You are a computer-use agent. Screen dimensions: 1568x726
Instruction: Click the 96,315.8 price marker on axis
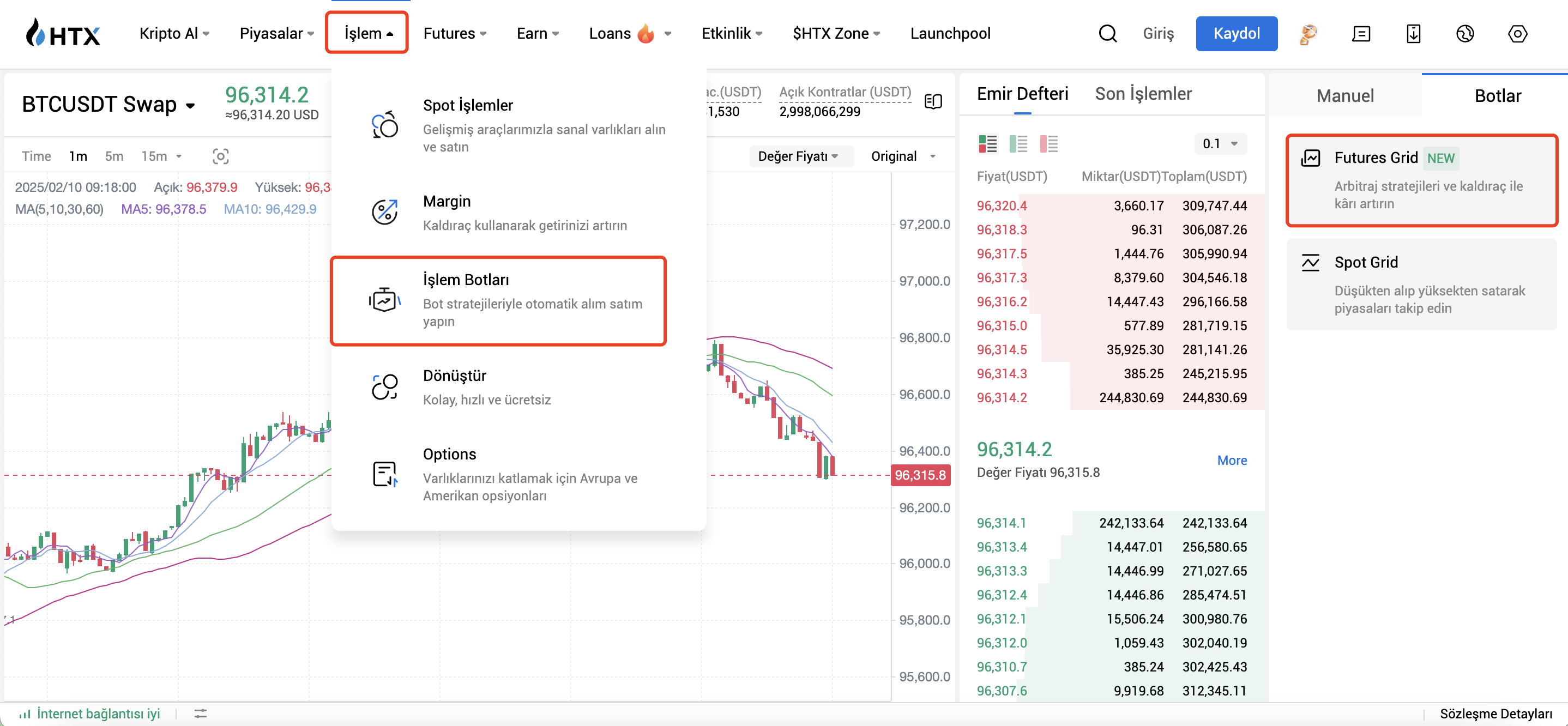pyautogui.click(x=920, y=475)
